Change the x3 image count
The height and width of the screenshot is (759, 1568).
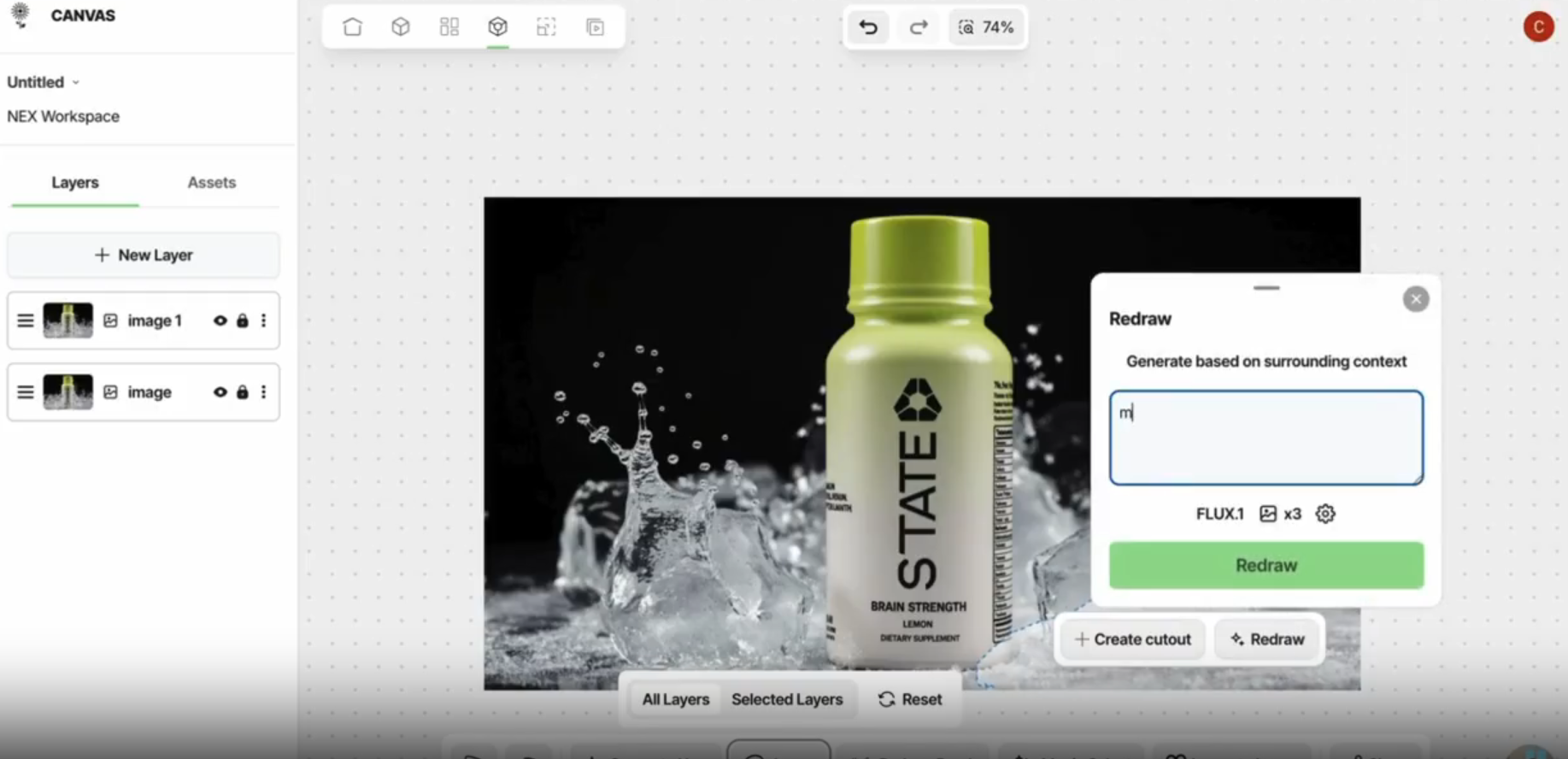pos(1281,514)
